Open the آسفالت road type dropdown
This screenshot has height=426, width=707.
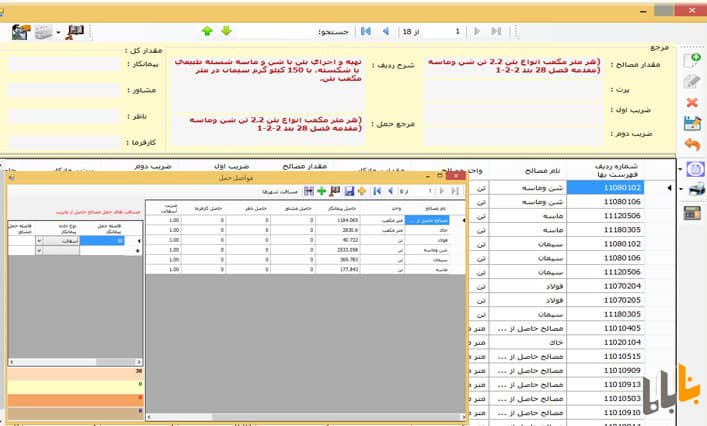(x=39, y=241)
